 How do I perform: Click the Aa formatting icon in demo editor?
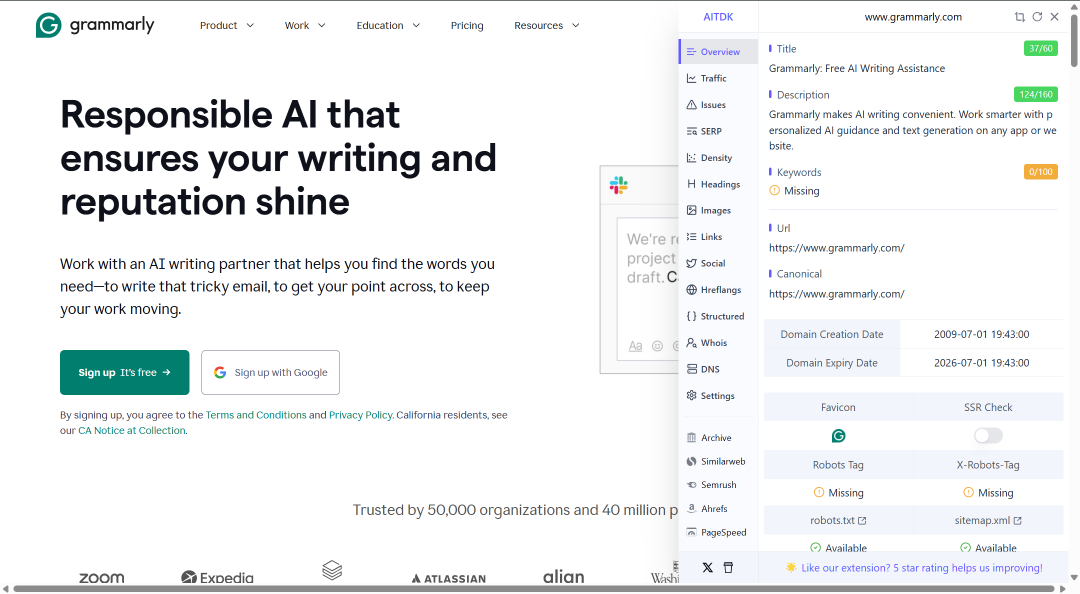pyautogui.click(x=635, y=346)
